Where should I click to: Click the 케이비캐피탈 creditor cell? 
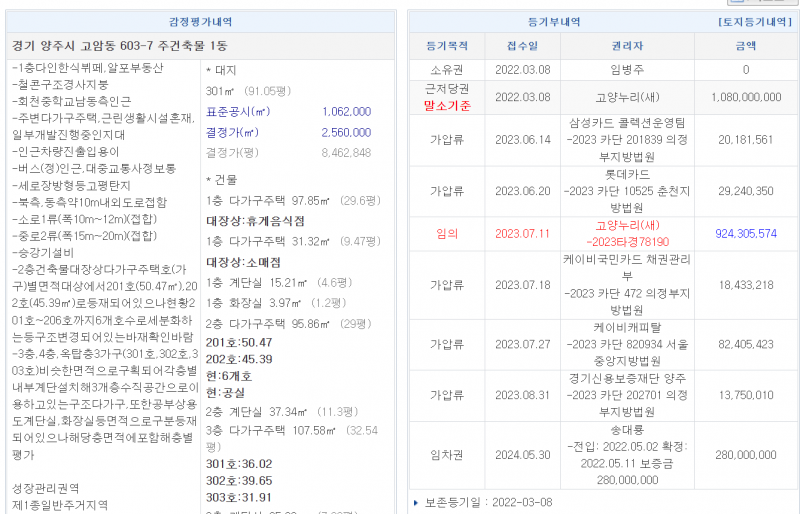(x=627, y=343)
